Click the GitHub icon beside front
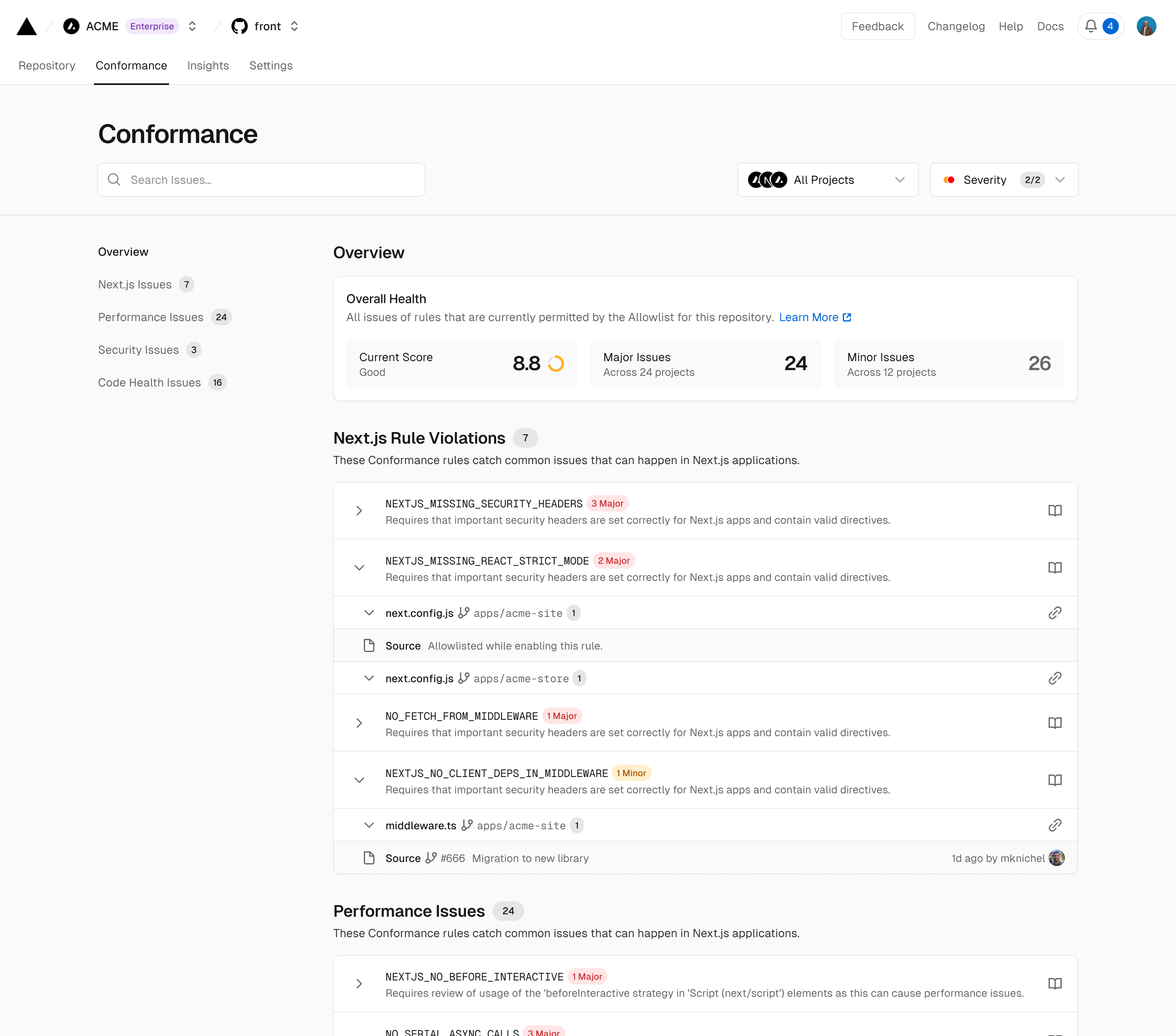This screenshot has height=1036, width=1176. click(239, 27)
